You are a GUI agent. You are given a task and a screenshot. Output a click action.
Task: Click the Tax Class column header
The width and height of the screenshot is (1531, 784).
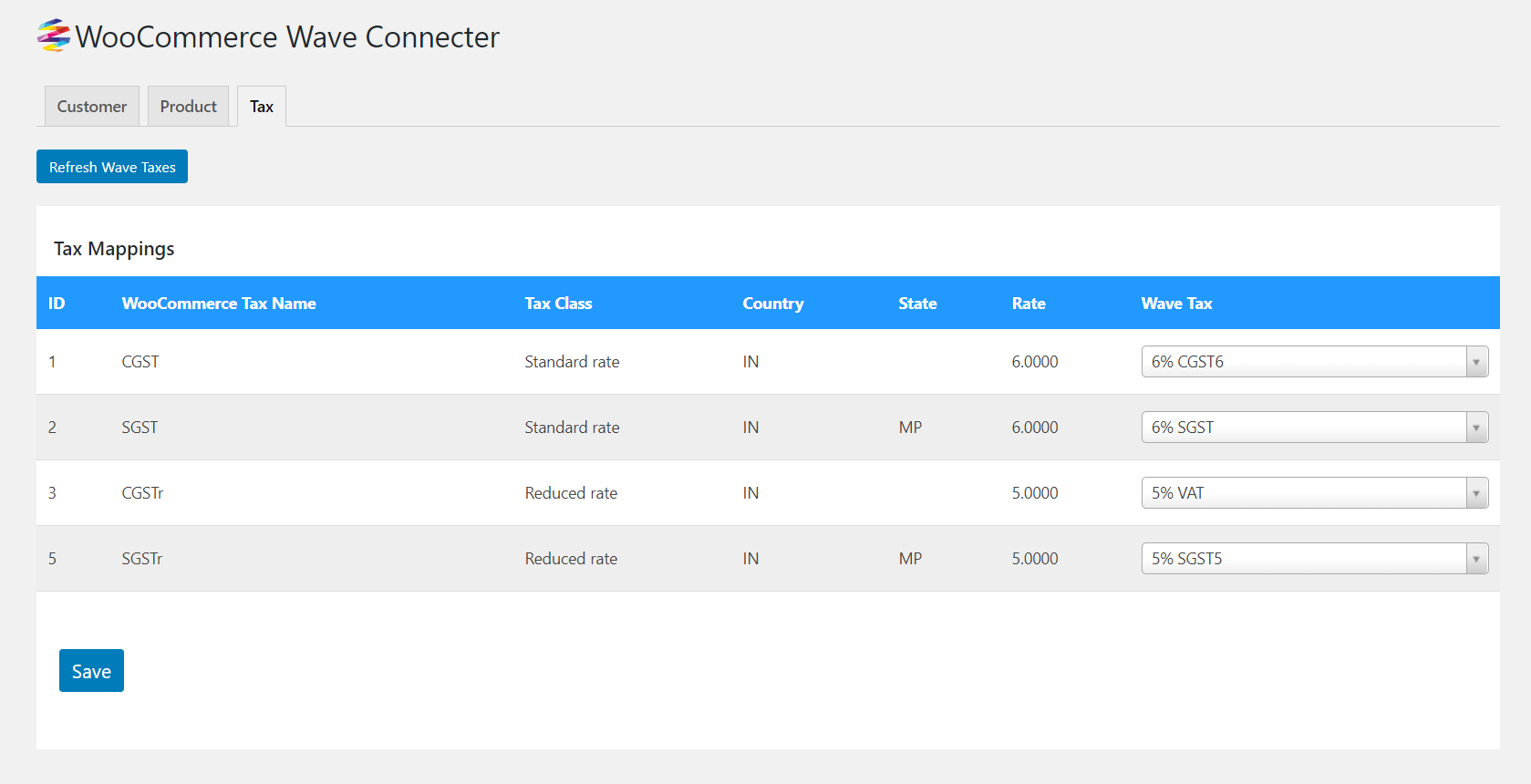pyautogui.click(x=558, y=304)
